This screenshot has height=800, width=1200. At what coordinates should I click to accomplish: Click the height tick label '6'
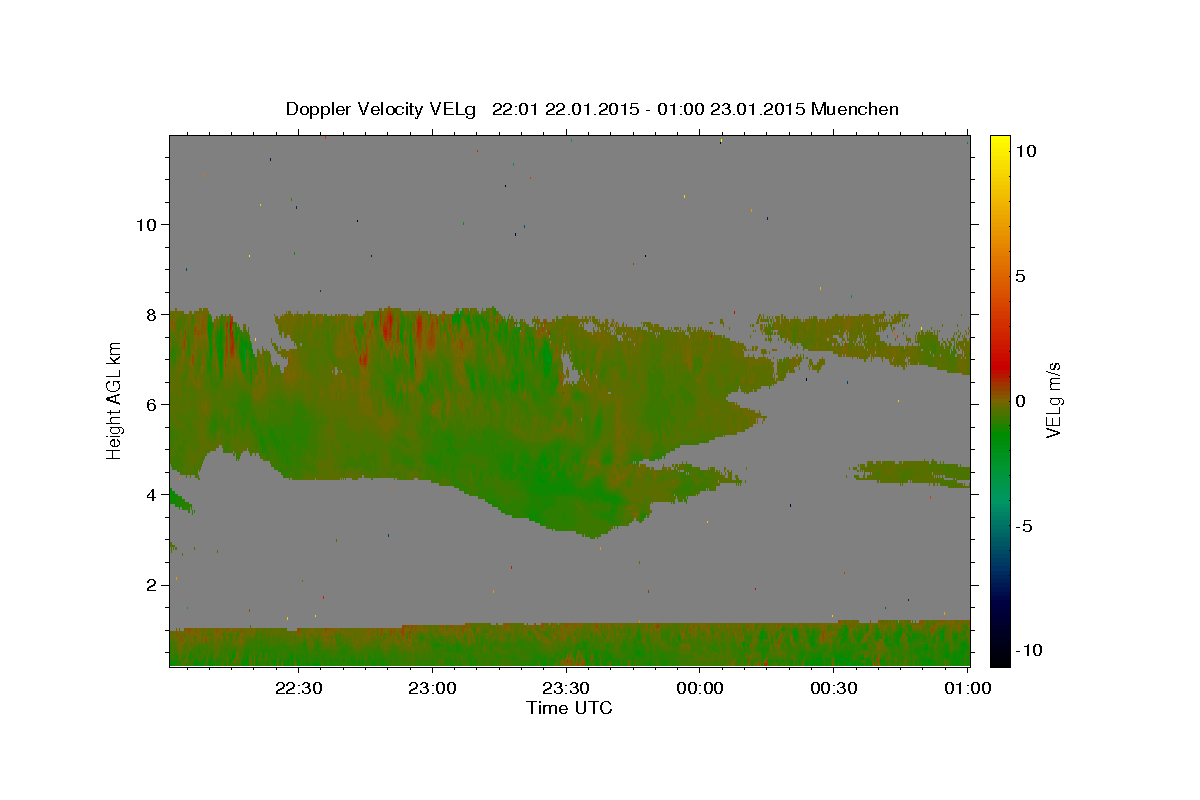(x=152, y=404)
